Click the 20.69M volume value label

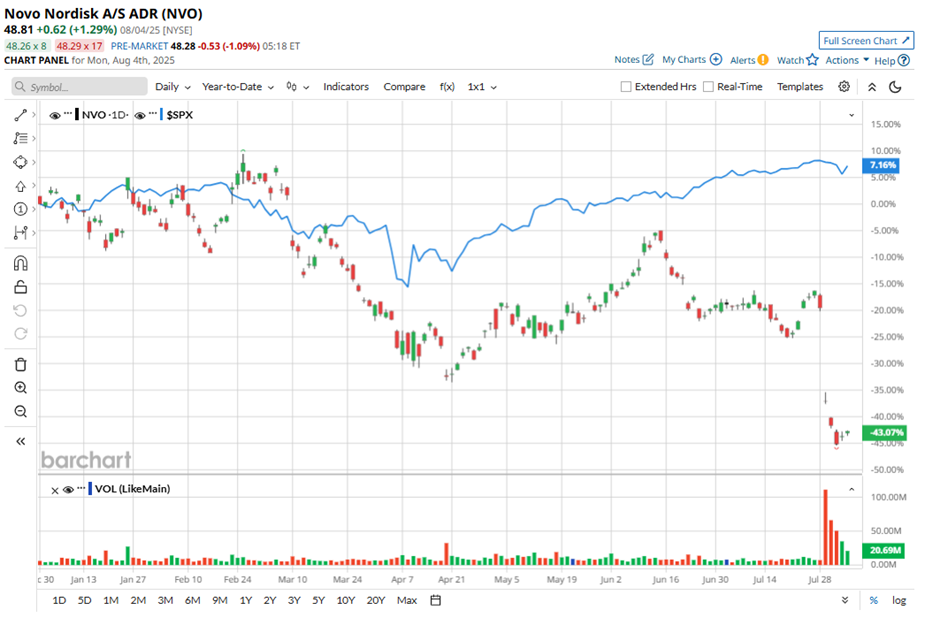click(883, 550)
